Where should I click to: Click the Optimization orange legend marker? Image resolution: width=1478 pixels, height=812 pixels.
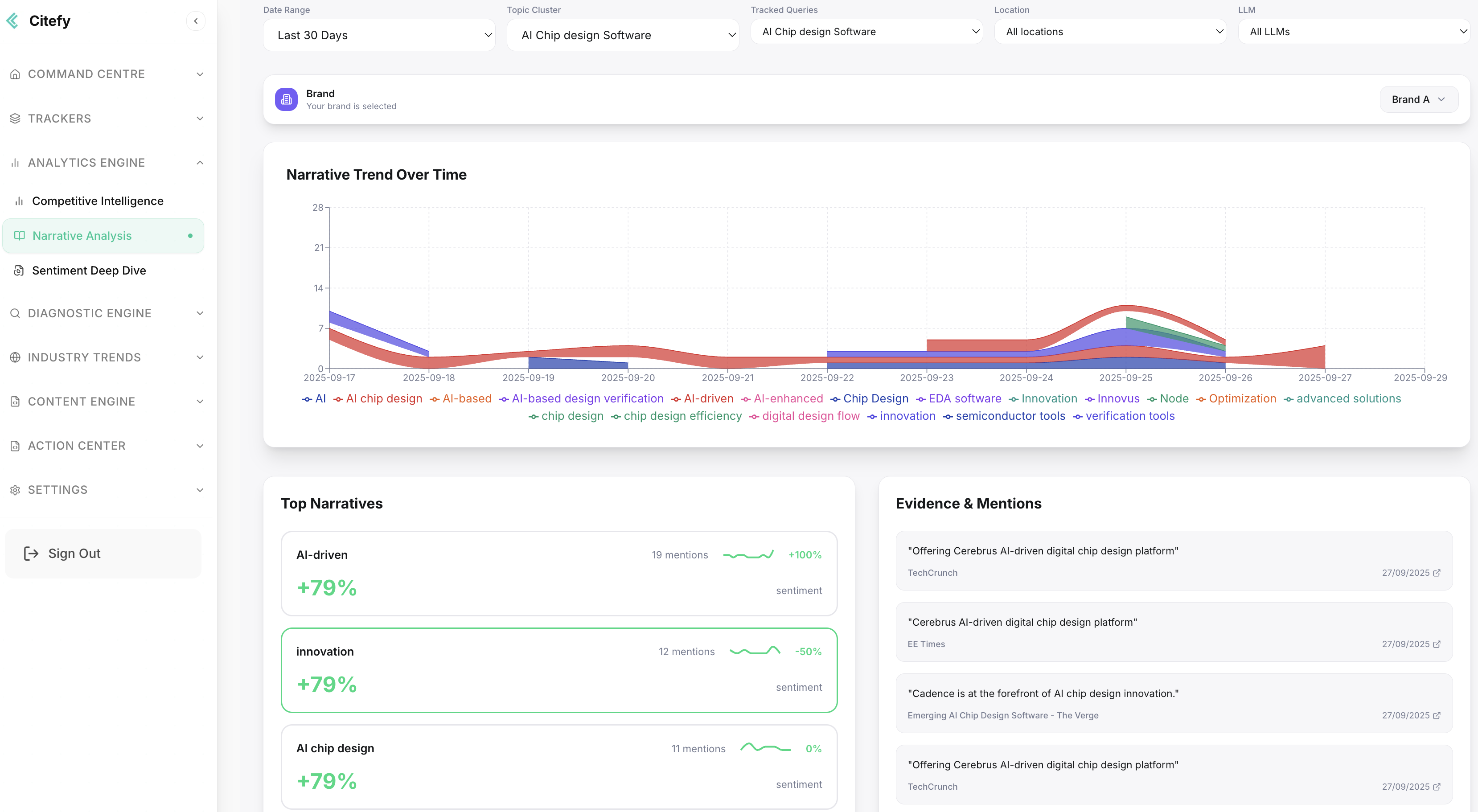tap(1201, 399)
